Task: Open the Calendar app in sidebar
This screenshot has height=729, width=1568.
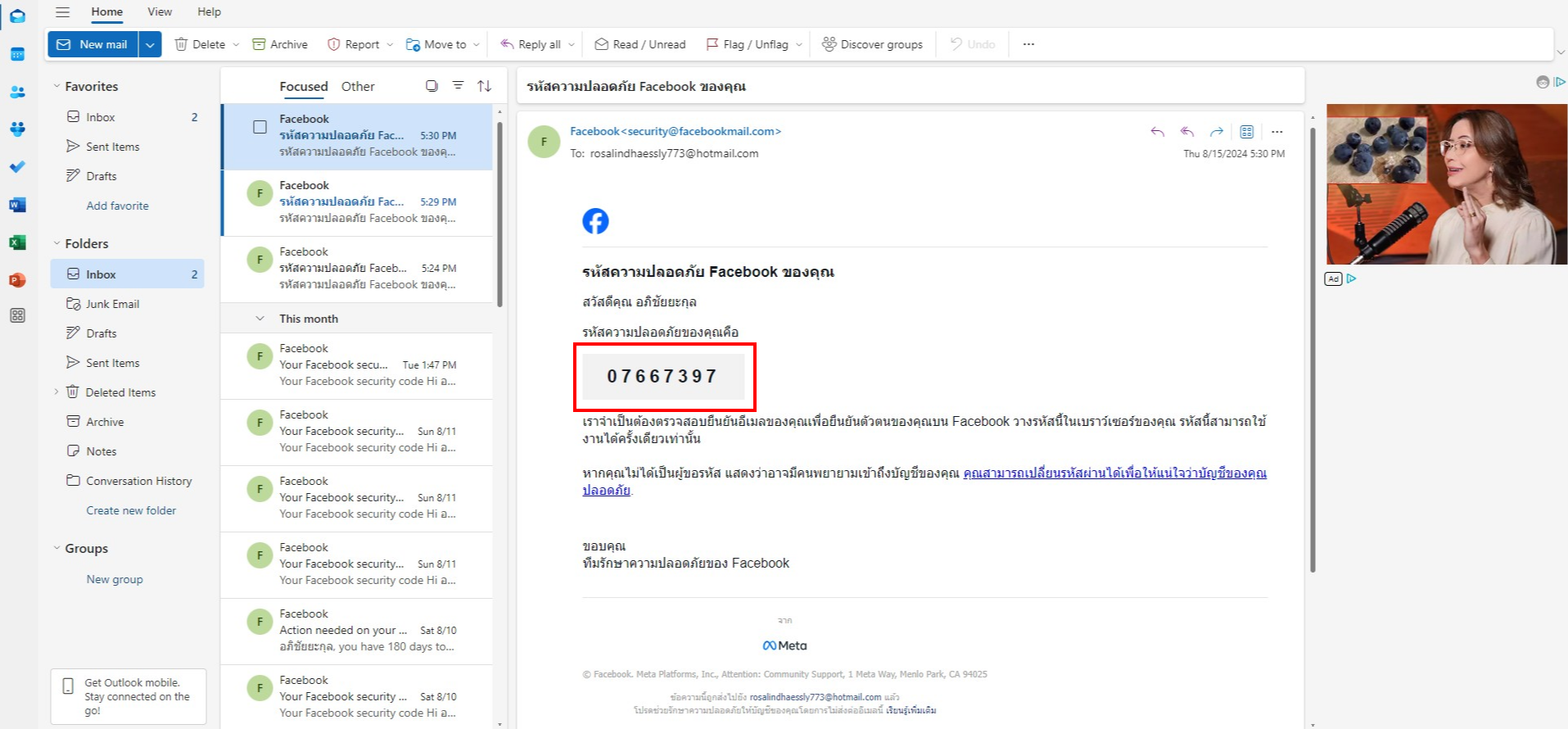Action: tap(17, 54)
